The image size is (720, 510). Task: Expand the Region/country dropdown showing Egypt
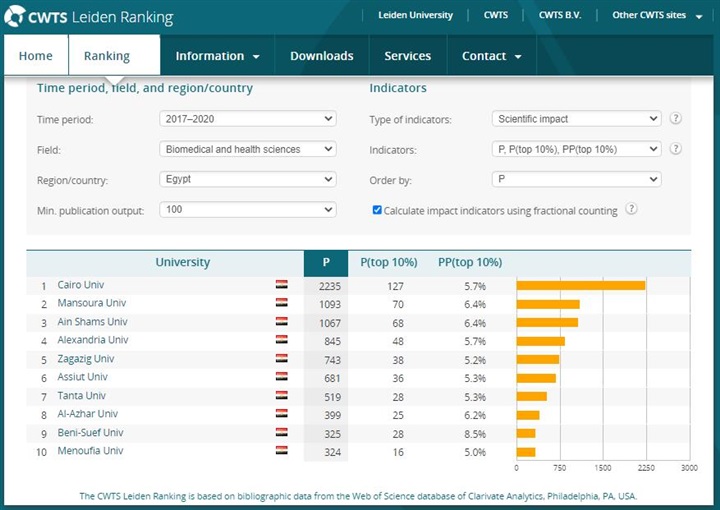(248, 180)
